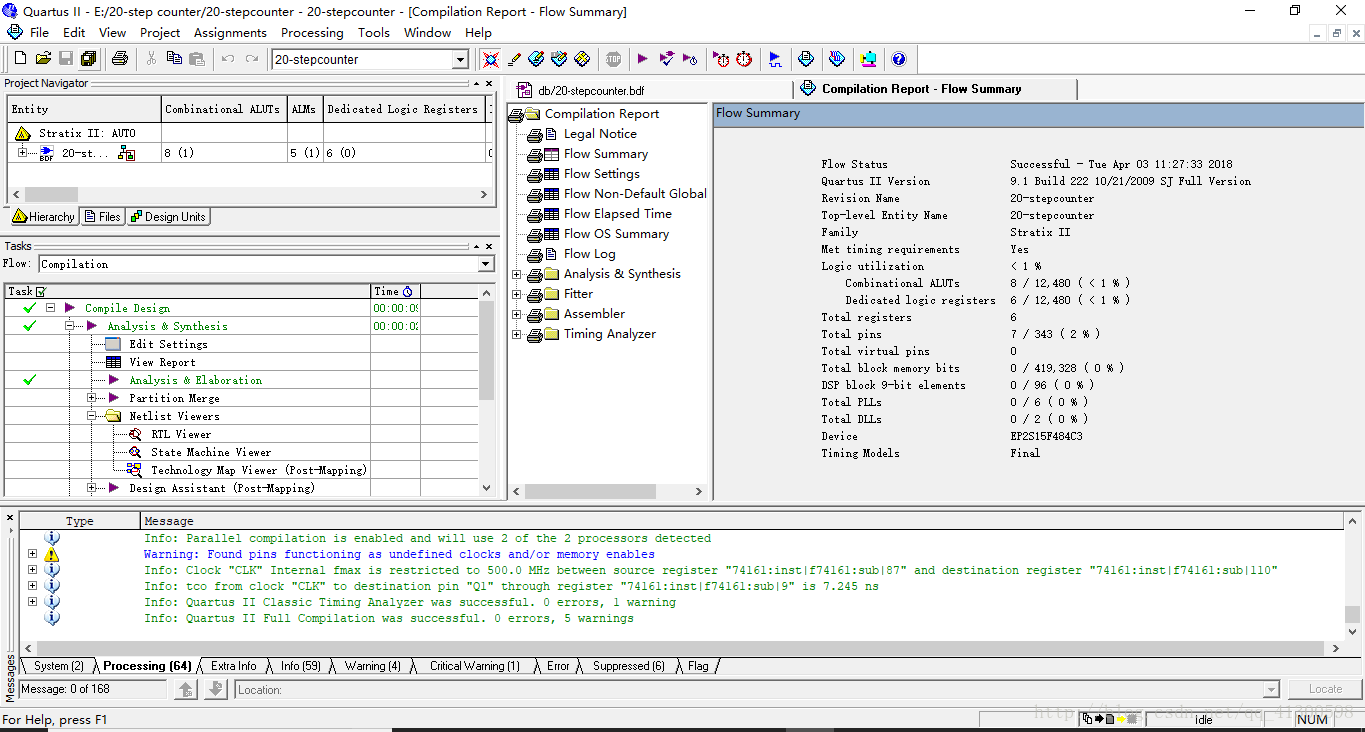The image size is (1365, 732).
Task: Click the green checkmark beside Compile Design
Action: point(30,308)
